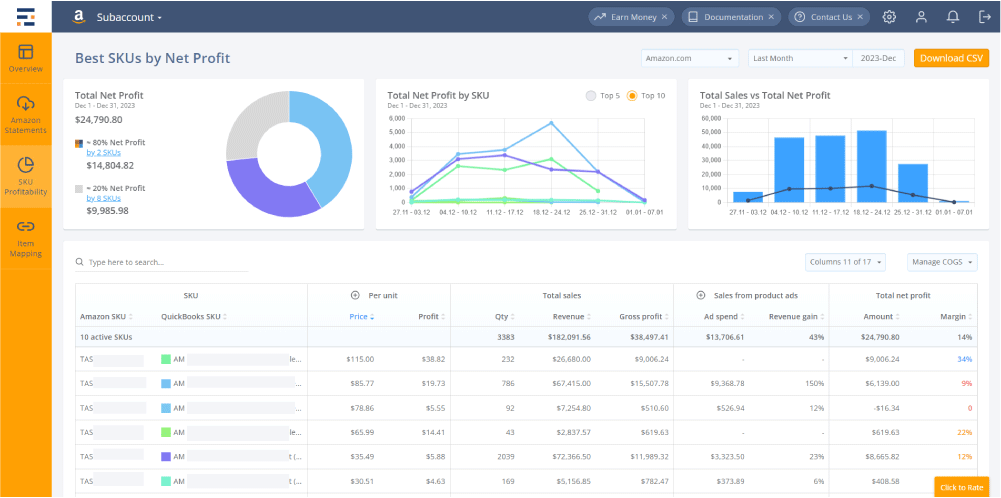This screenshot has width=1001, height=498.
Task: Open Item Mapping in sidebar
Action: pos(26,238)
